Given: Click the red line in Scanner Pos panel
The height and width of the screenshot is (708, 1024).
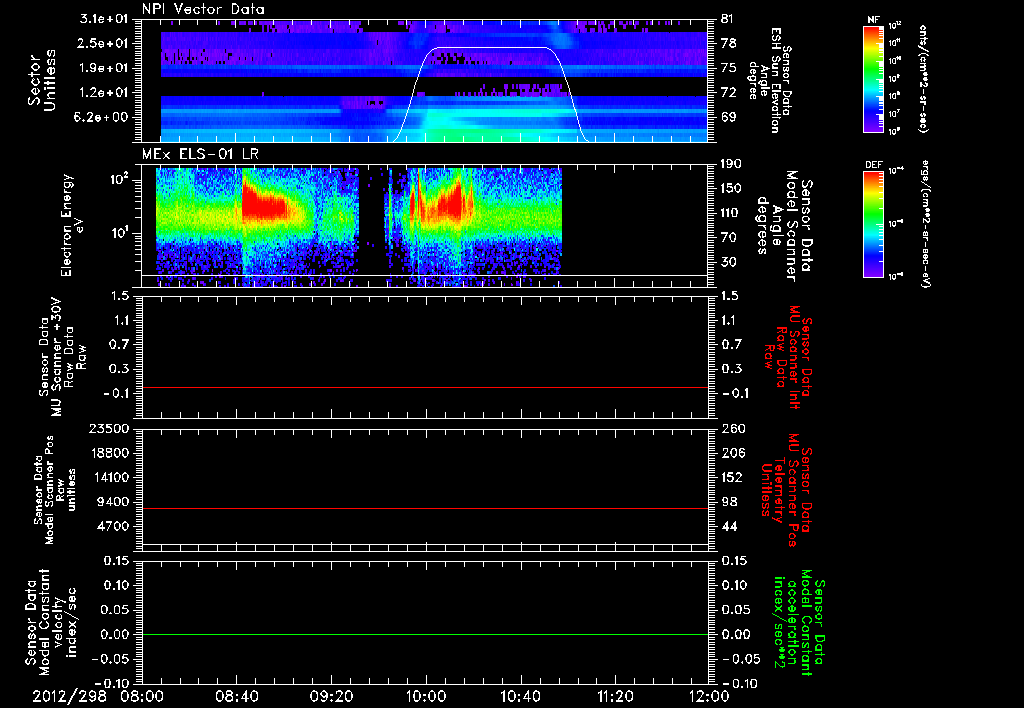Looking at the screenshot, I should [424, 508].
